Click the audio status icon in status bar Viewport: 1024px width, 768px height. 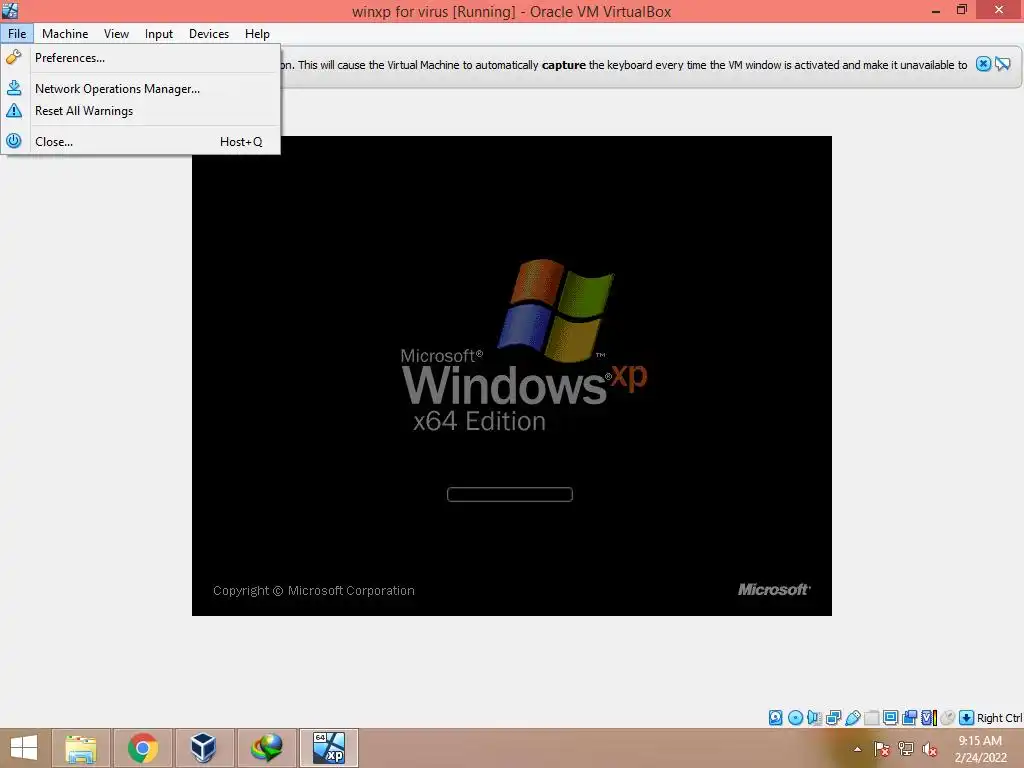click(x=814, y=718)
